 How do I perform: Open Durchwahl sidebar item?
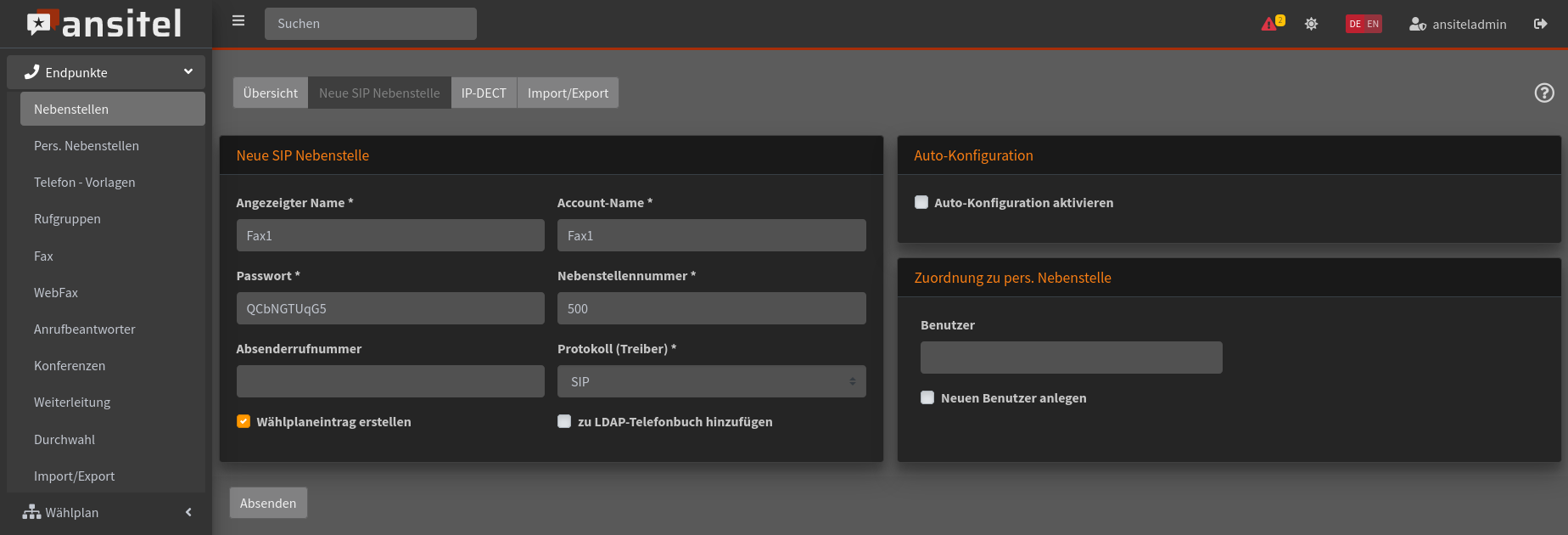[113, 439]
